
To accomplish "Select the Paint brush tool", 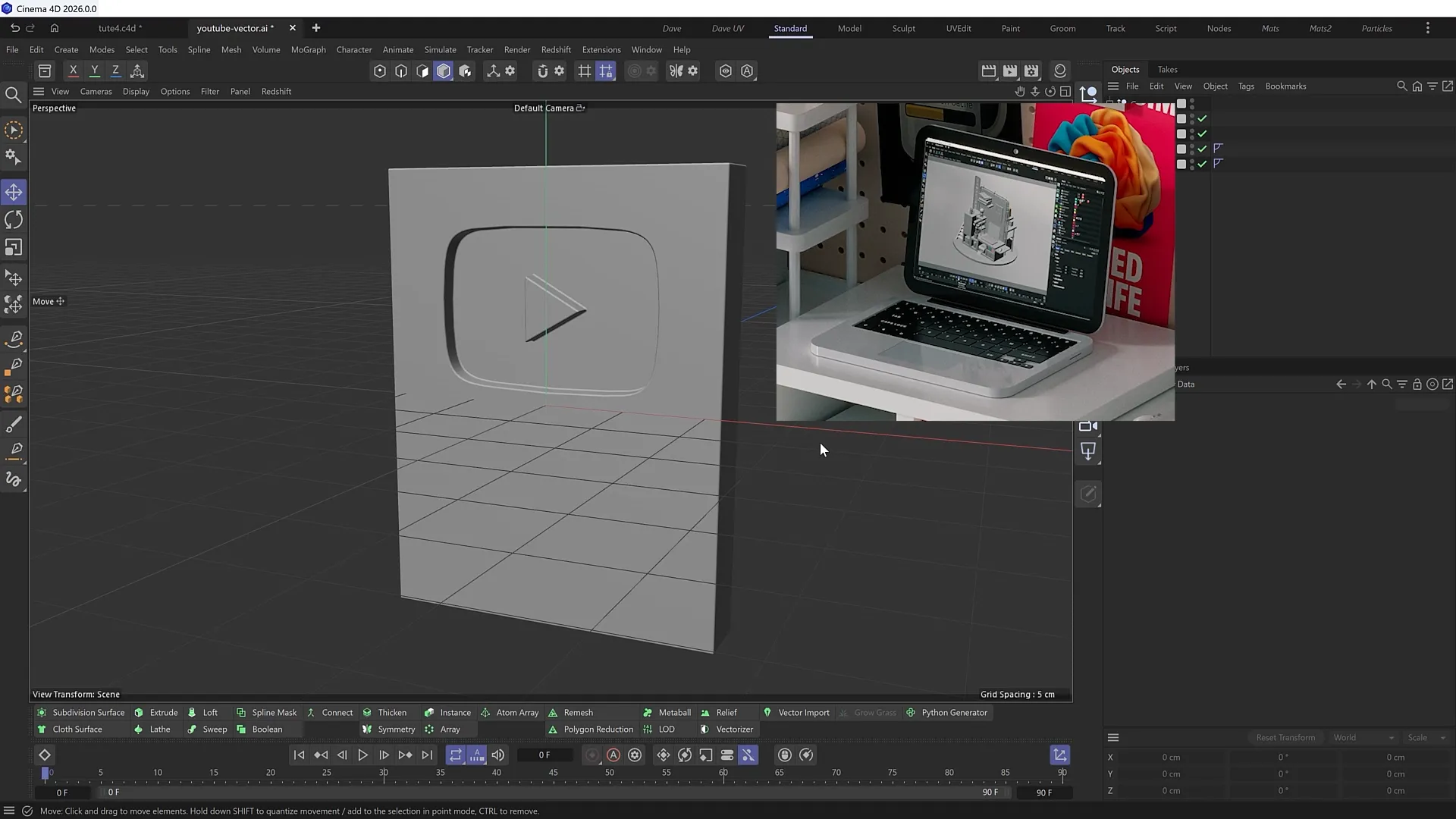I will coord(14,424).
